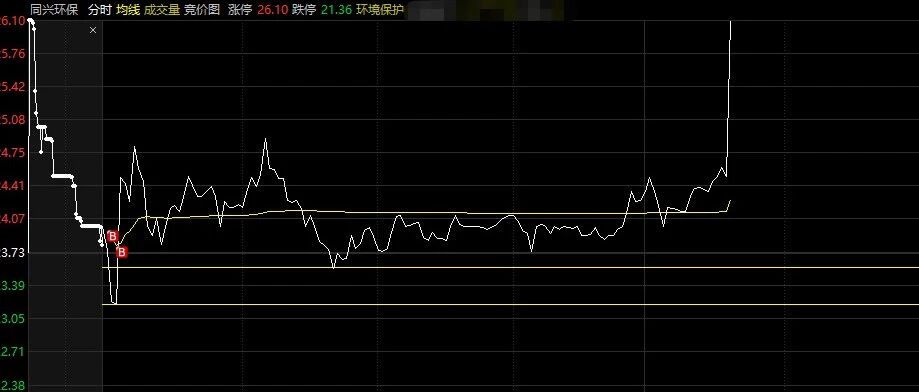This screenshot has height=392, width=919.
Task: Click the limit-down price 21.36
Action: (336, 10)
